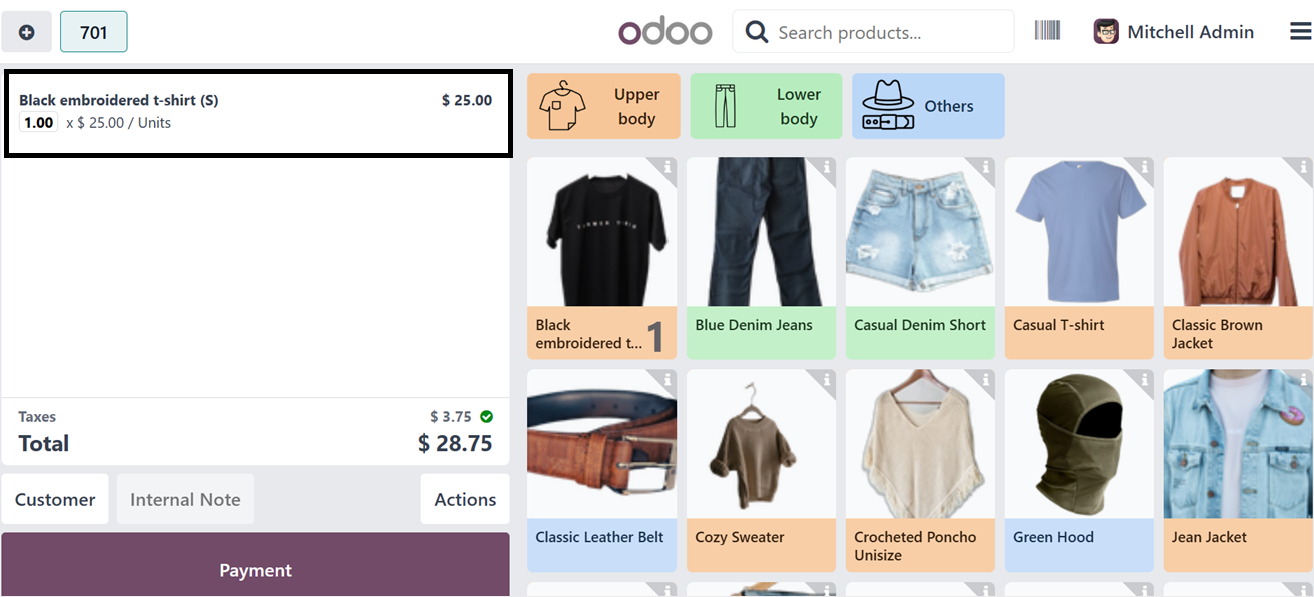Open the barcode scanner icon

pyautogui.click(x=1047, y=31)
